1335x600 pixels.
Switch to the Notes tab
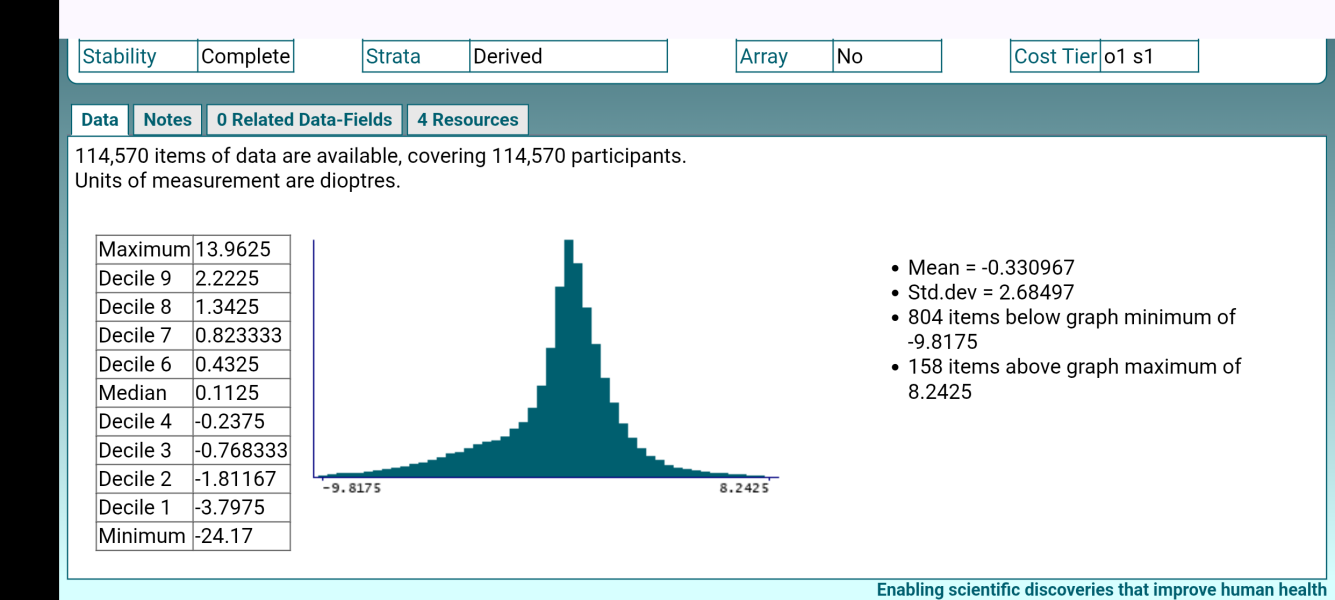coord(167,120)
